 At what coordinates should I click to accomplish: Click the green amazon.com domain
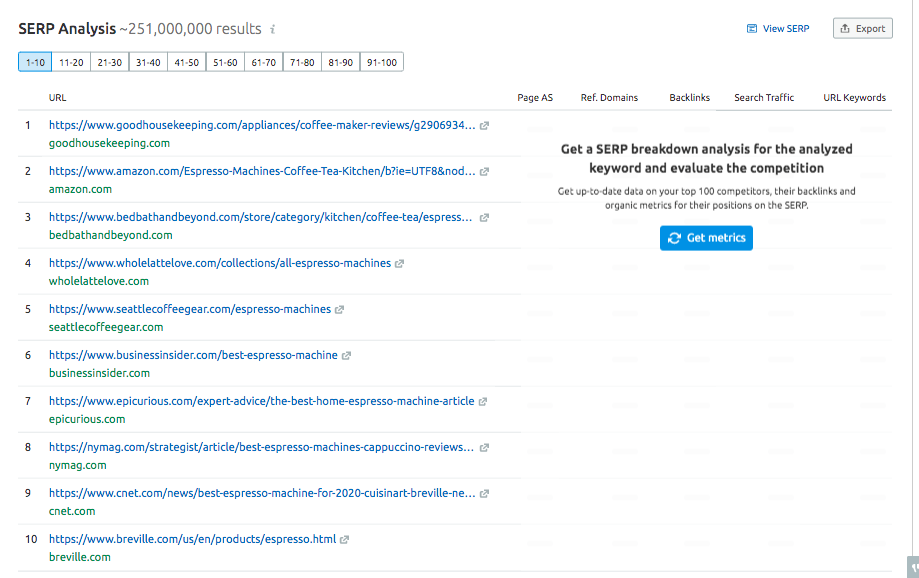(80, 189)
